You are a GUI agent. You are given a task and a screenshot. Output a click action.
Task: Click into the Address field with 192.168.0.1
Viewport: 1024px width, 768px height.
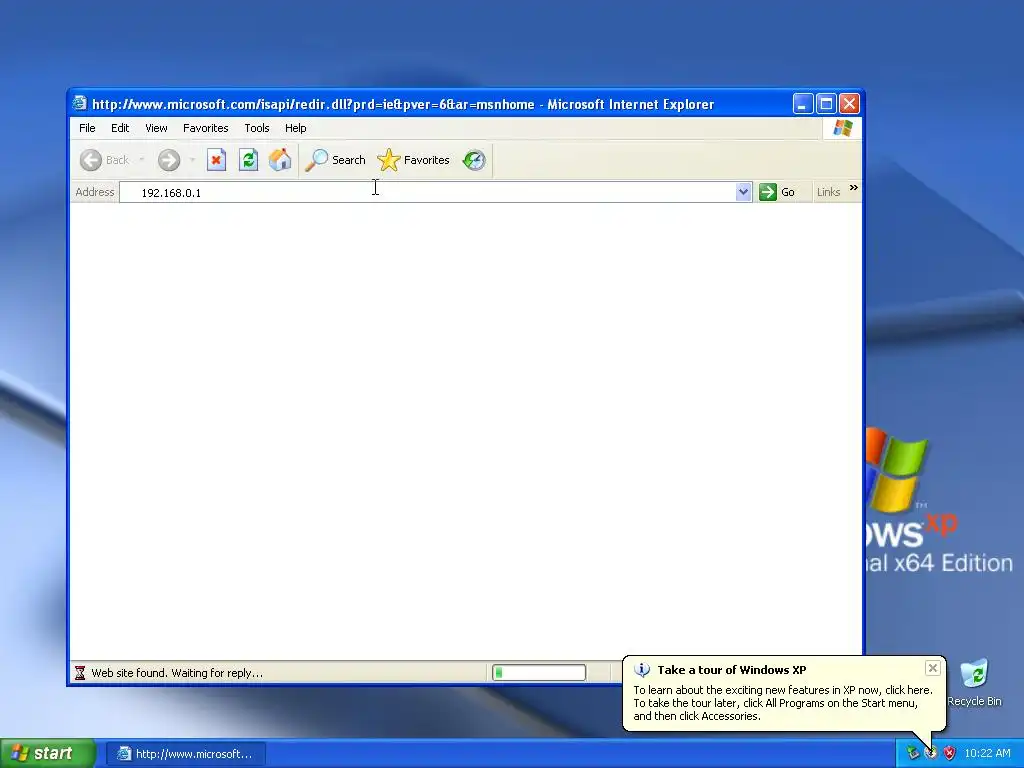coord(427,192)
